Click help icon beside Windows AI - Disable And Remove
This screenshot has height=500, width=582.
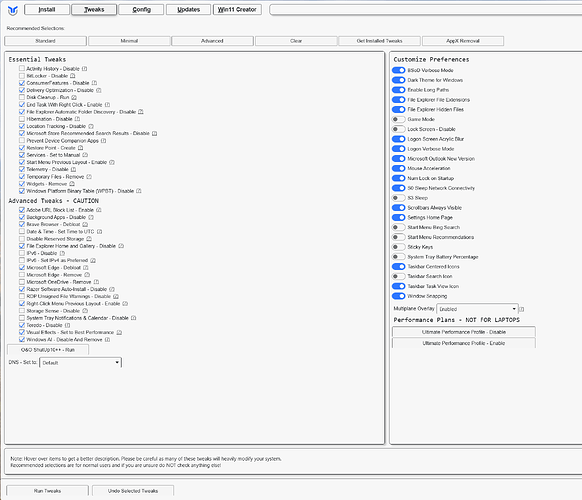(107, 340)
